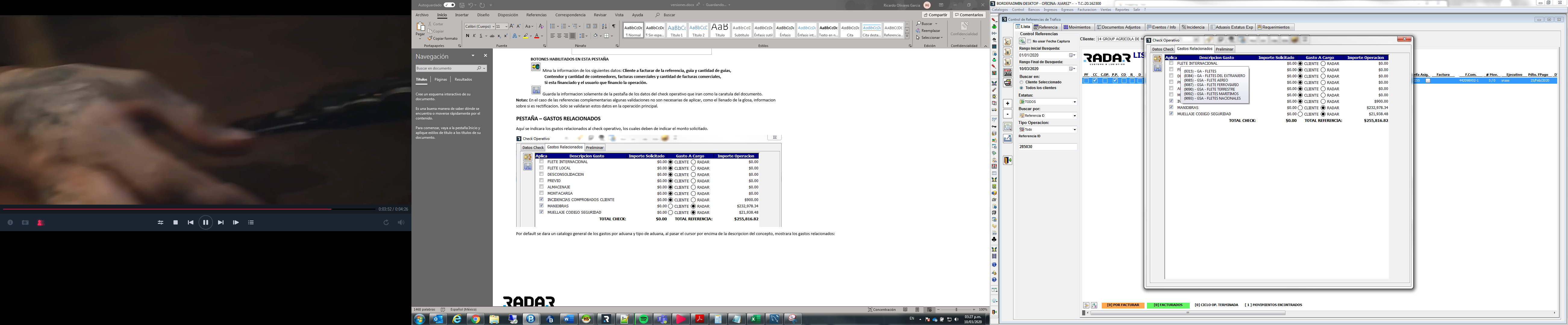
Task: Click the Compartir button in Word
Action: coord(935,15)
